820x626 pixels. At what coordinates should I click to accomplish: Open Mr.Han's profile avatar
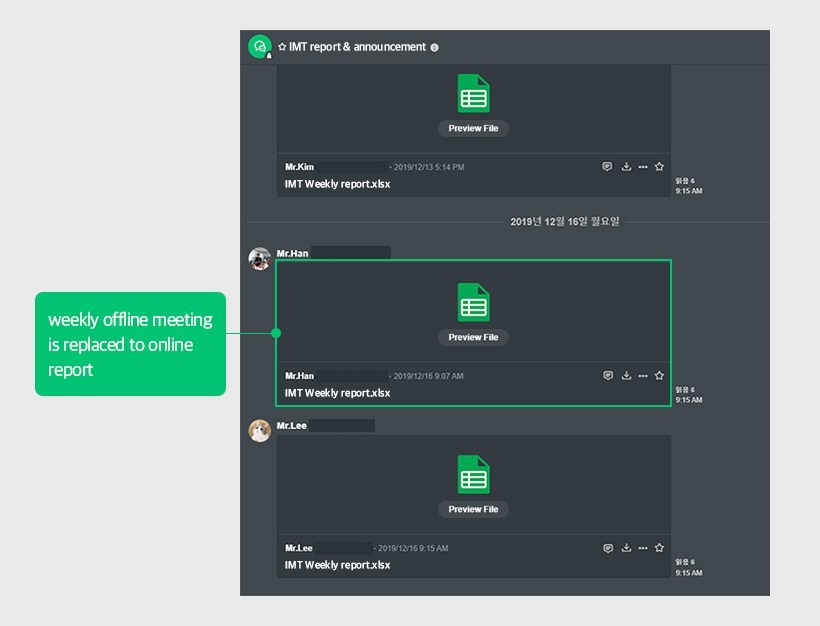[x=260, y=259]
